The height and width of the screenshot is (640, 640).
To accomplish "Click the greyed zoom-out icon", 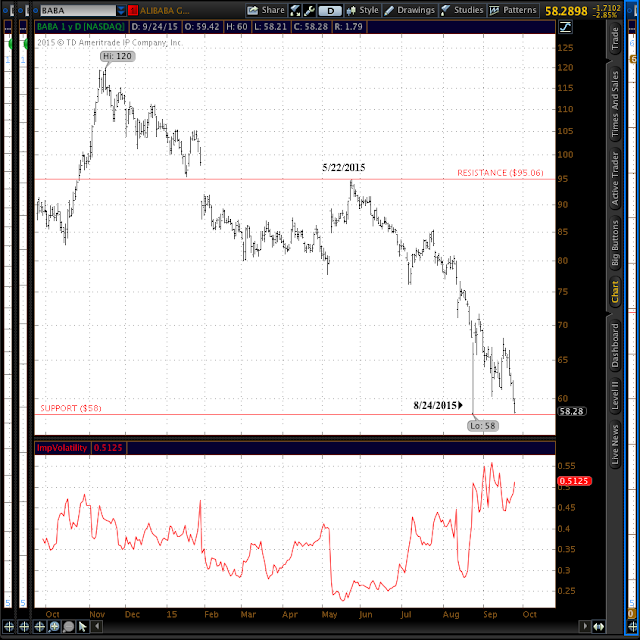I will [69, 627].
